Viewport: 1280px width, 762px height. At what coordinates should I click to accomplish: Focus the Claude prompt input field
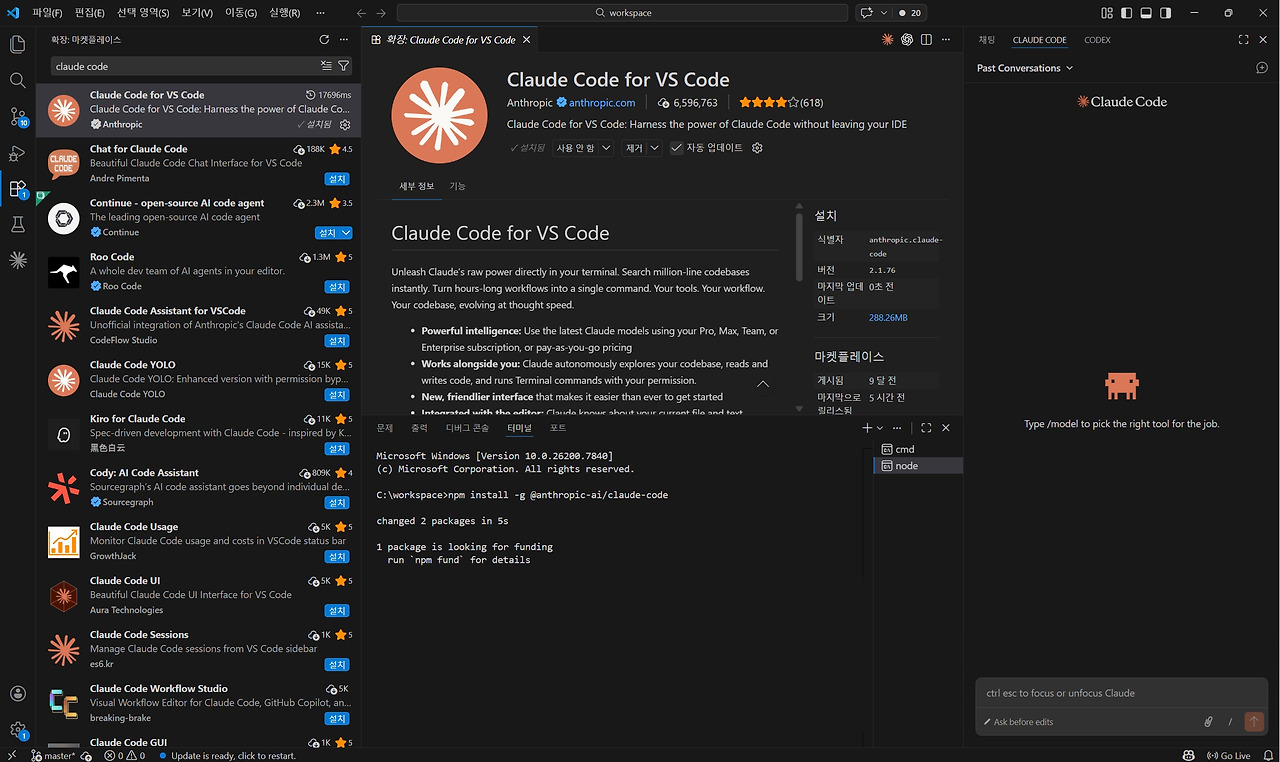[x=1120, y=693]
